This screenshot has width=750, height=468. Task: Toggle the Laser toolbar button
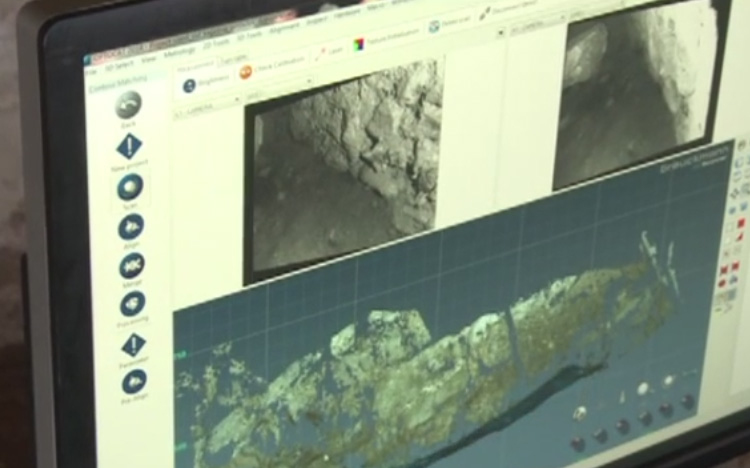point(330,51)
